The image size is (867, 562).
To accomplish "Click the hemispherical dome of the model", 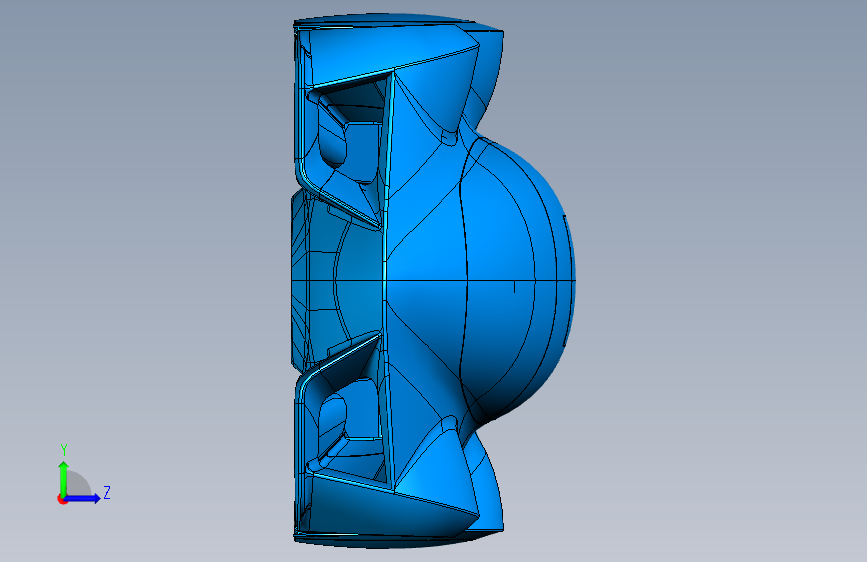I will pyautogui.click(x=518, y=280).
